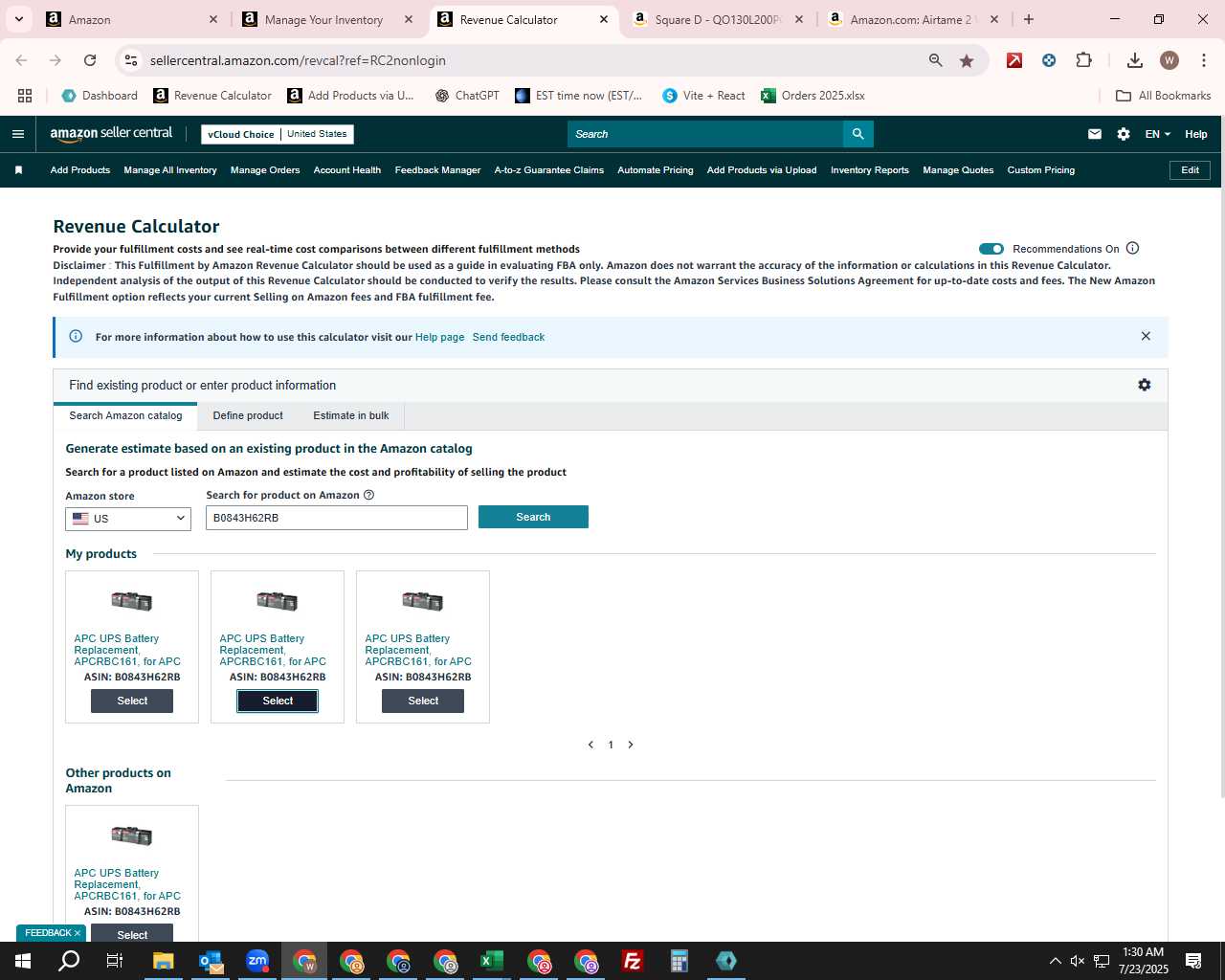Switch to Define product tab
Viewport: 1225px width, 980px height.
click(248, 415)
